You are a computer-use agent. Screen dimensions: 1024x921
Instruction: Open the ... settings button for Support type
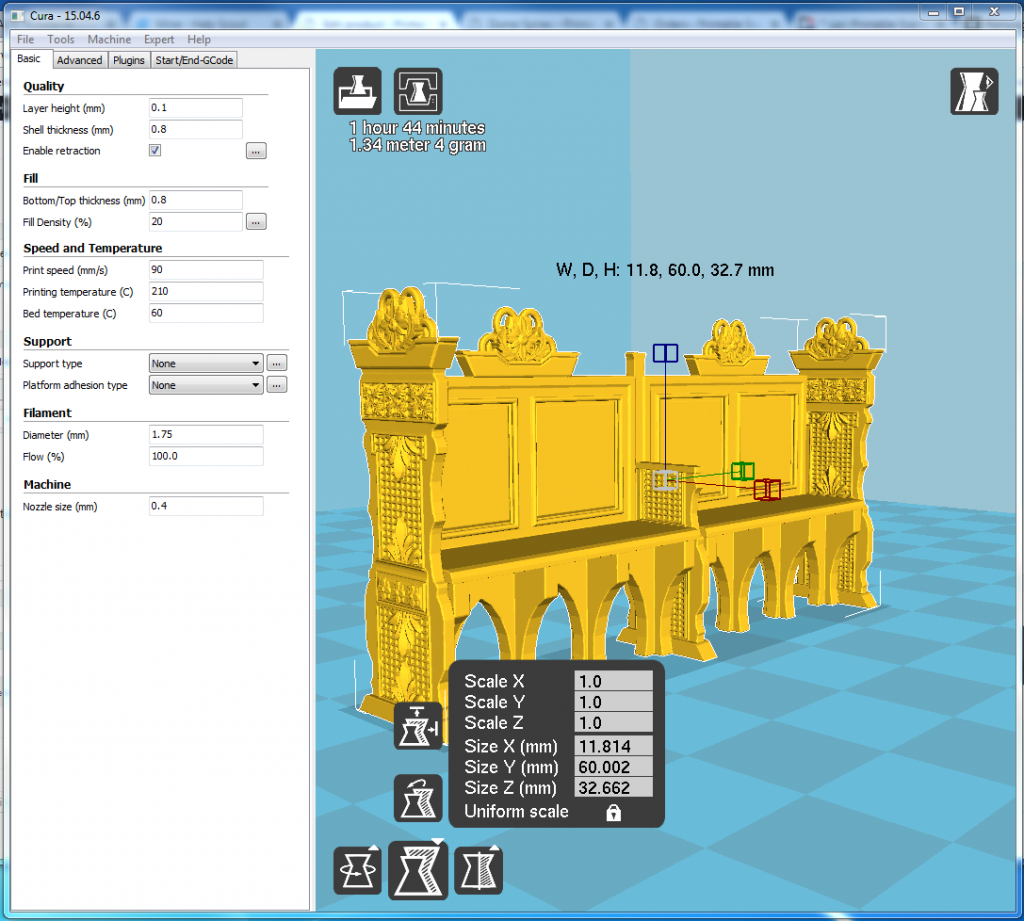coord(278,364)
